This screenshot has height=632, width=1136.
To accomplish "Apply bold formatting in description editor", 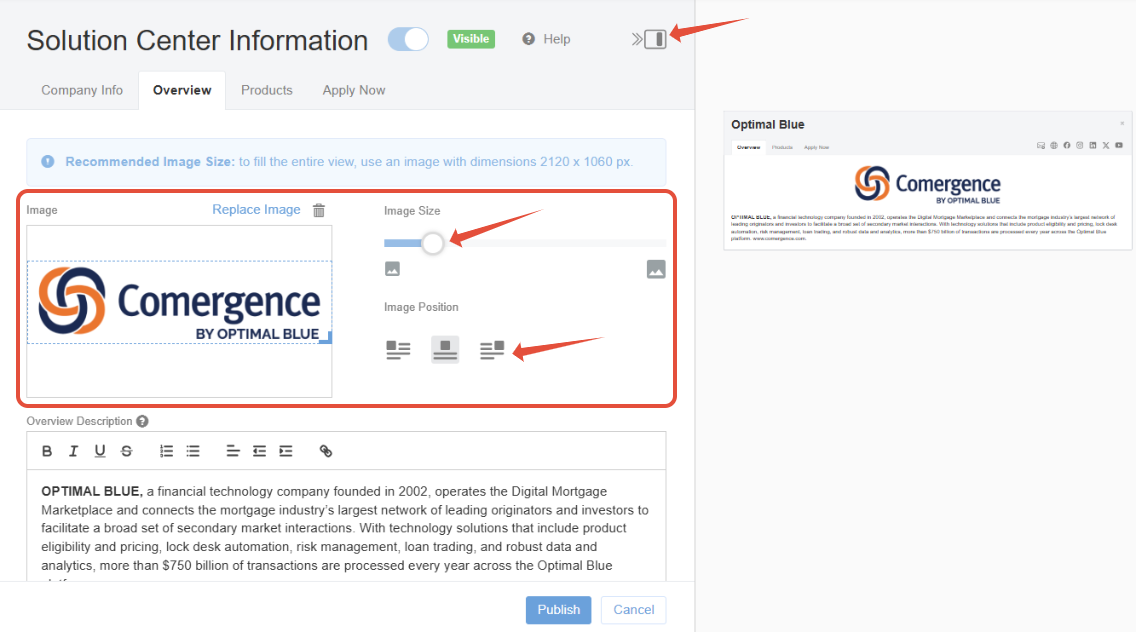I will (47, 451).
